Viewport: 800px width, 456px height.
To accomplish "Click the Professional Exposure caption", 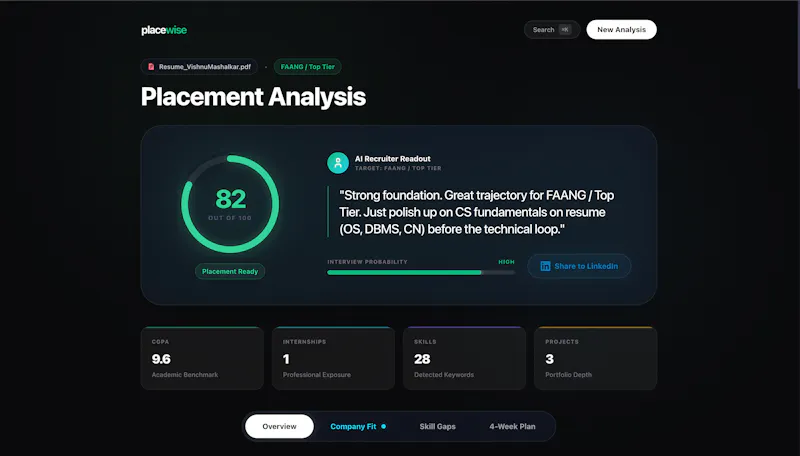I will pyautogui.click(x=317, y=375).
